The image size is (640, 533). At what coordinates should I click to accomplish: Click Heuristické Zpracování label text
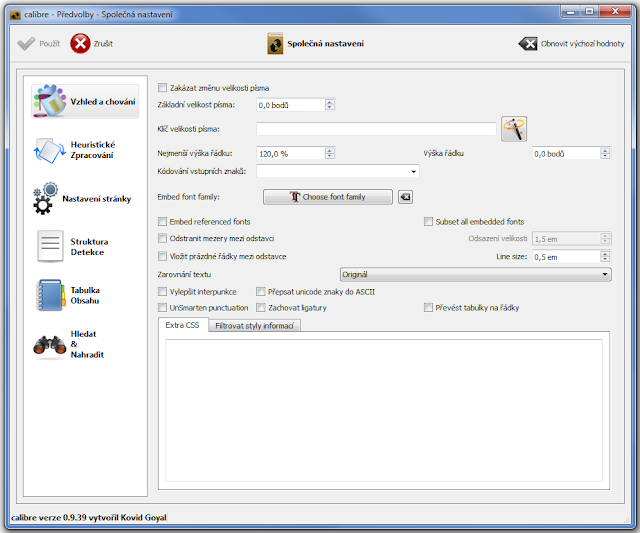click(x=93, y=150)
